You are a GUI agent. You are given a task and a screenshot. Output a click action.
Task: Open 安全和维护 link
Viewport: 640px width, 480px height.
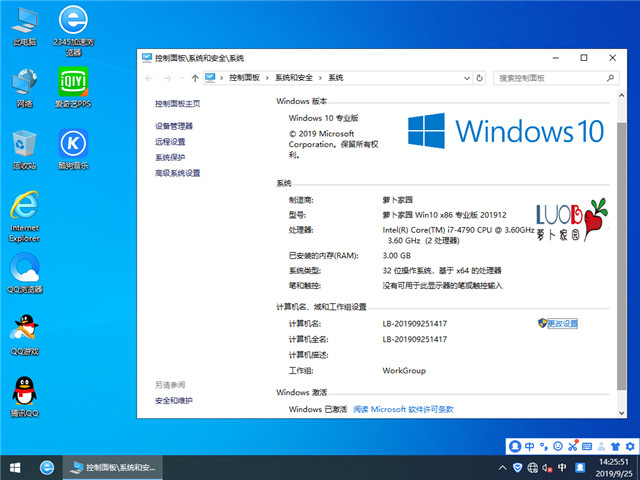pos(174,401)
